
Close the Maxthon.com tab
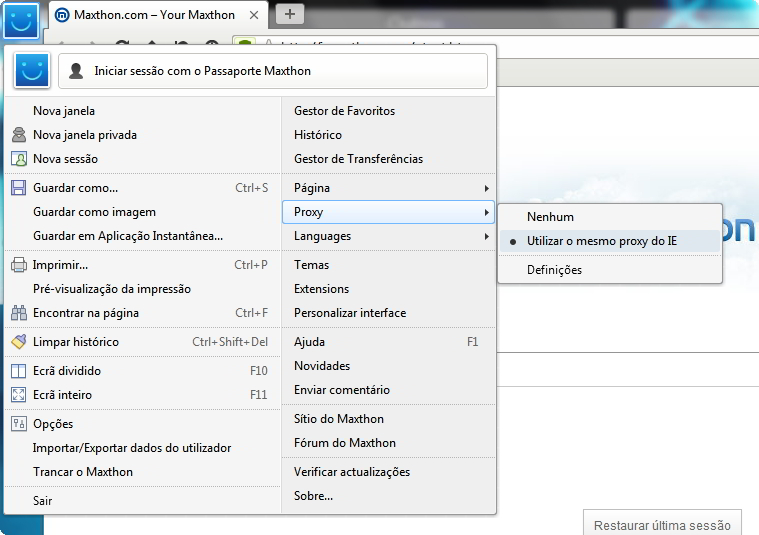[x=254, y=15]
